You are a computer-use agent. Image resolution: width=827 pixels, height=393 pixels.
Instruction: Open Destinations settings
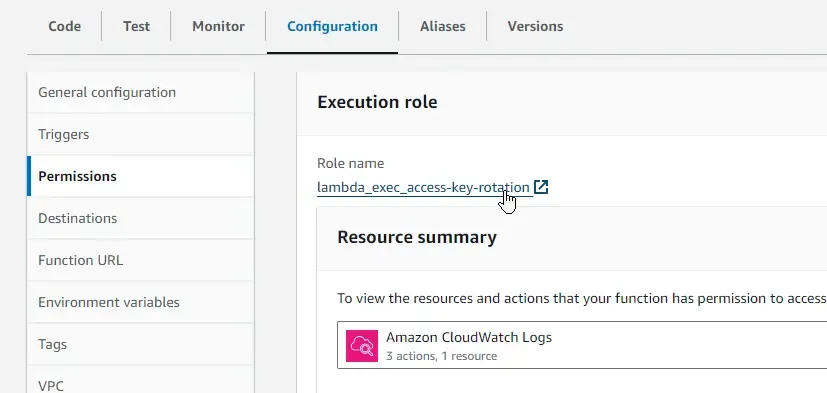(141, 218)
